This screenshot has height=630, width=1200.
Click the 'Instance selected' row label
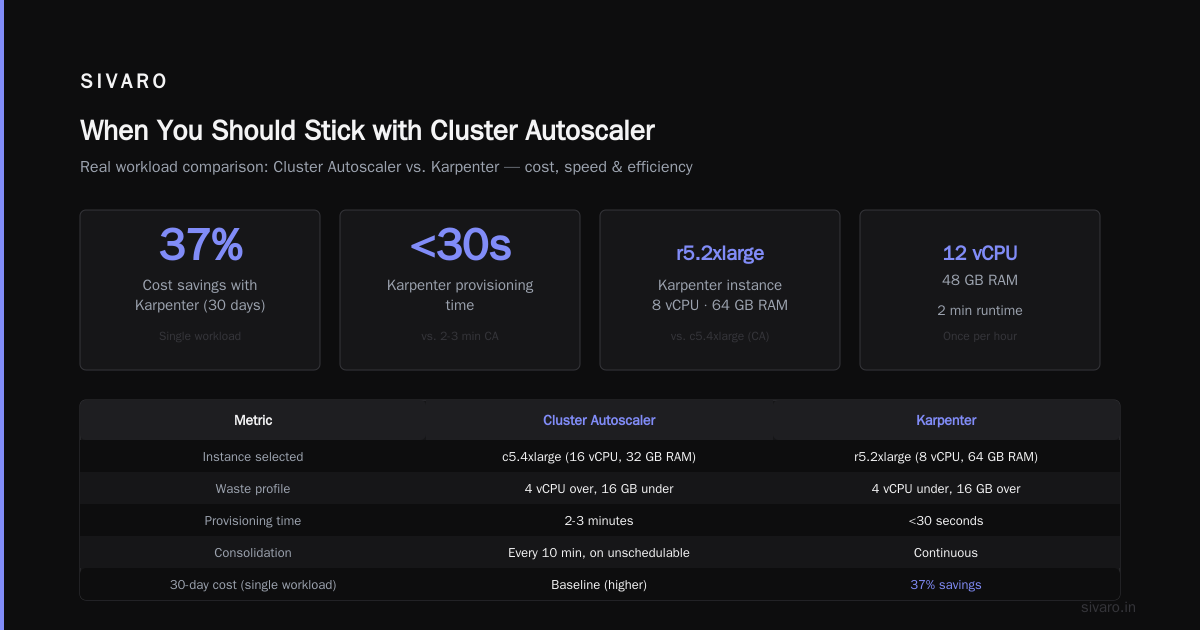(253, 456)
